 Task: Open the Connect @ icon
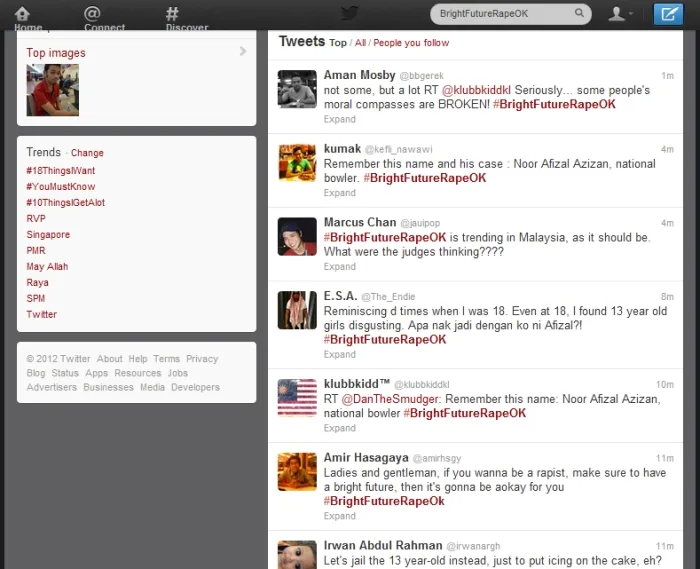92,15
